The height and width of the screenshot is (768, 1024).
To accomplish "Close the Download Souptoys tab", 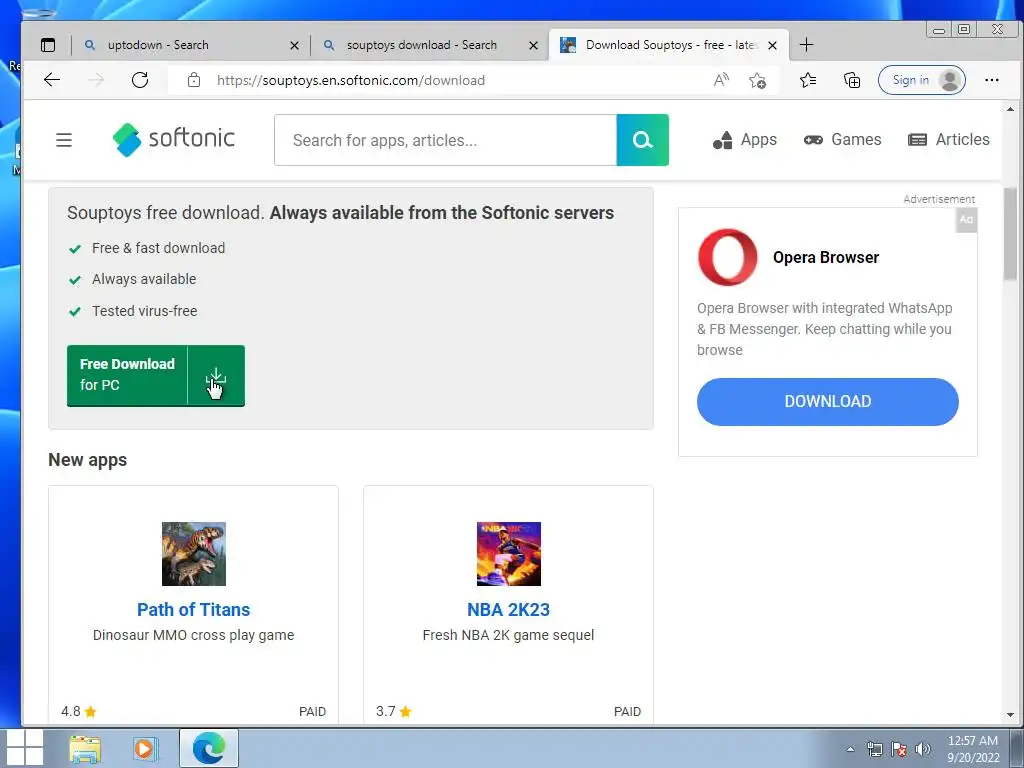I will pos(773,46).
